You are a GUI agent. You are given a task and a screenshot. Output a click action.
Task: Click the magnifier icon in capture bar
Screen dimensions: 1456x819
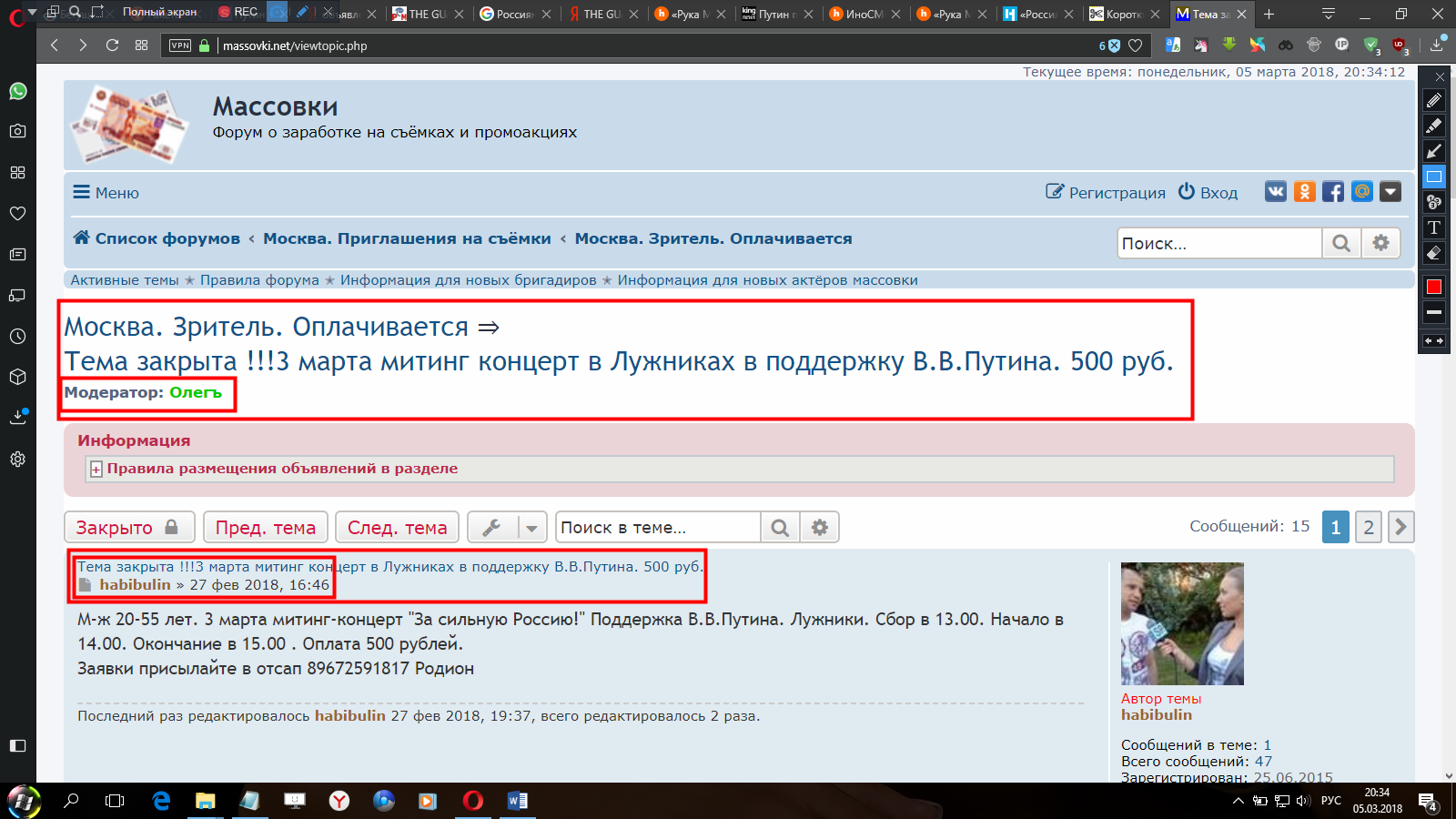[x=75, y=12]
